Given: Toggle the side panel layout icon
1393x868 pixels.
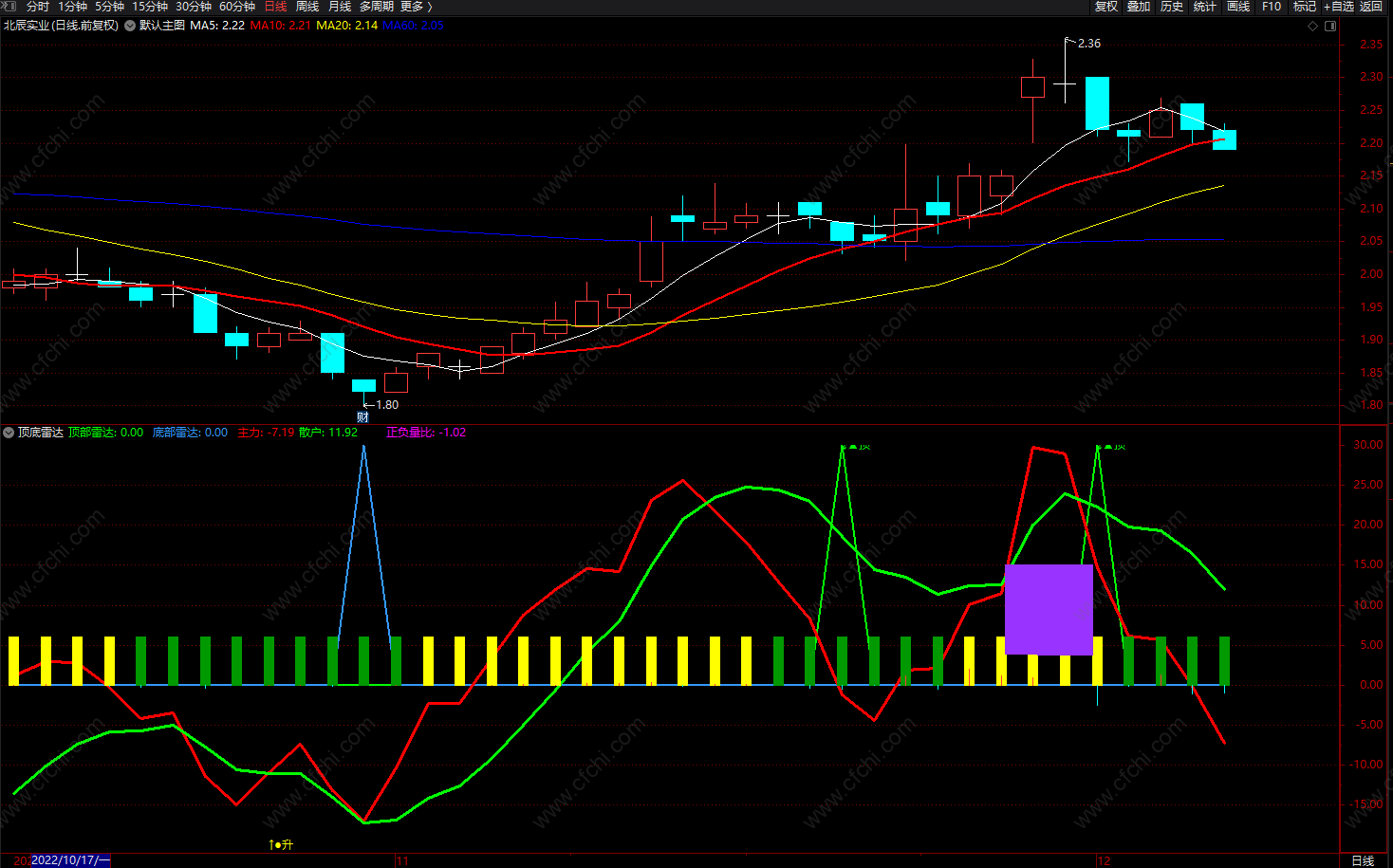Looking at the screenshot, I should (1330, 26).
